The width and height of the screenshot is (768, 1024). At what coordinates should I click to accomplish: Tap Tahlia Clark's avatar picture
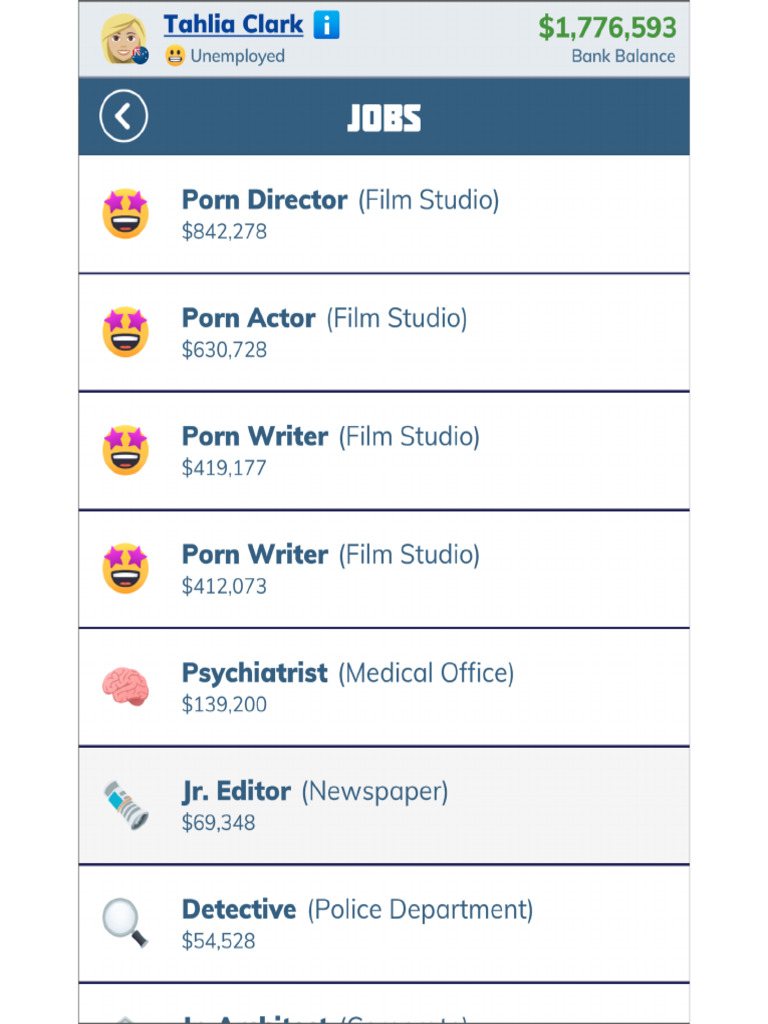click(124, 39)
